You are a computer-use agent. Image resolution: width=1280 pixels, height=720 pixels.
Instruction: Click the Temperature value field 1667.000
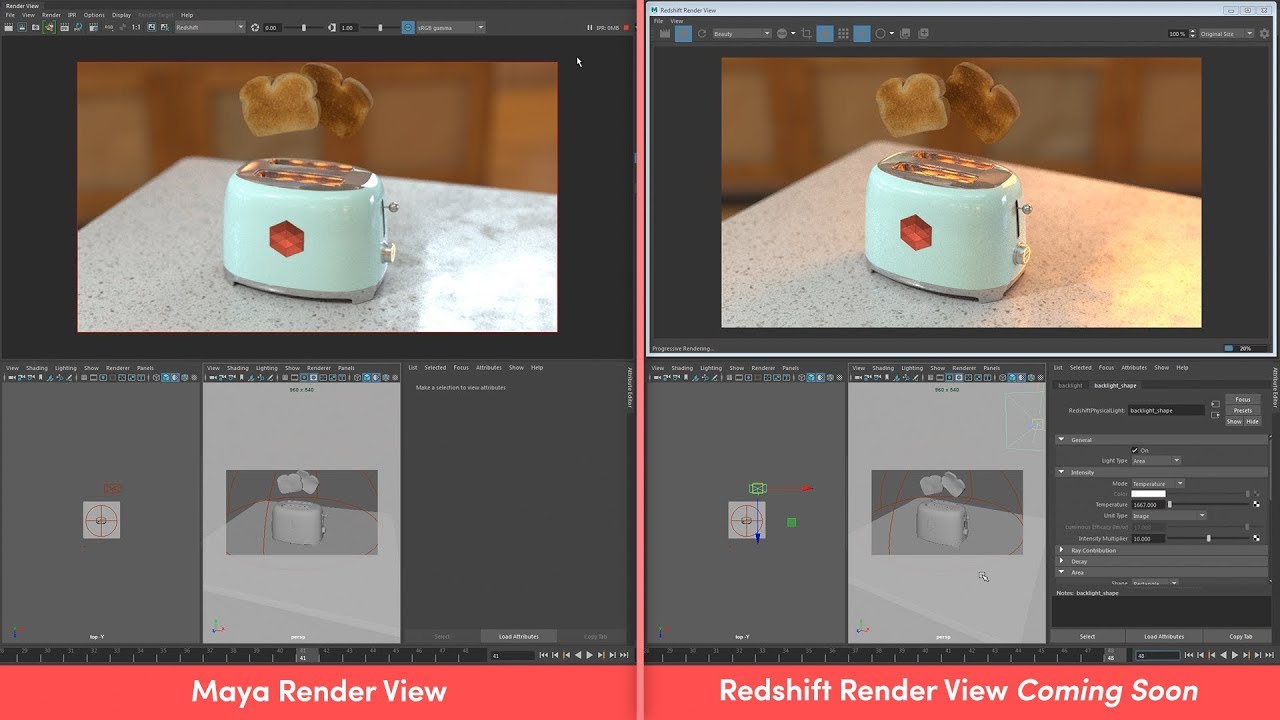coord(1148,505)
